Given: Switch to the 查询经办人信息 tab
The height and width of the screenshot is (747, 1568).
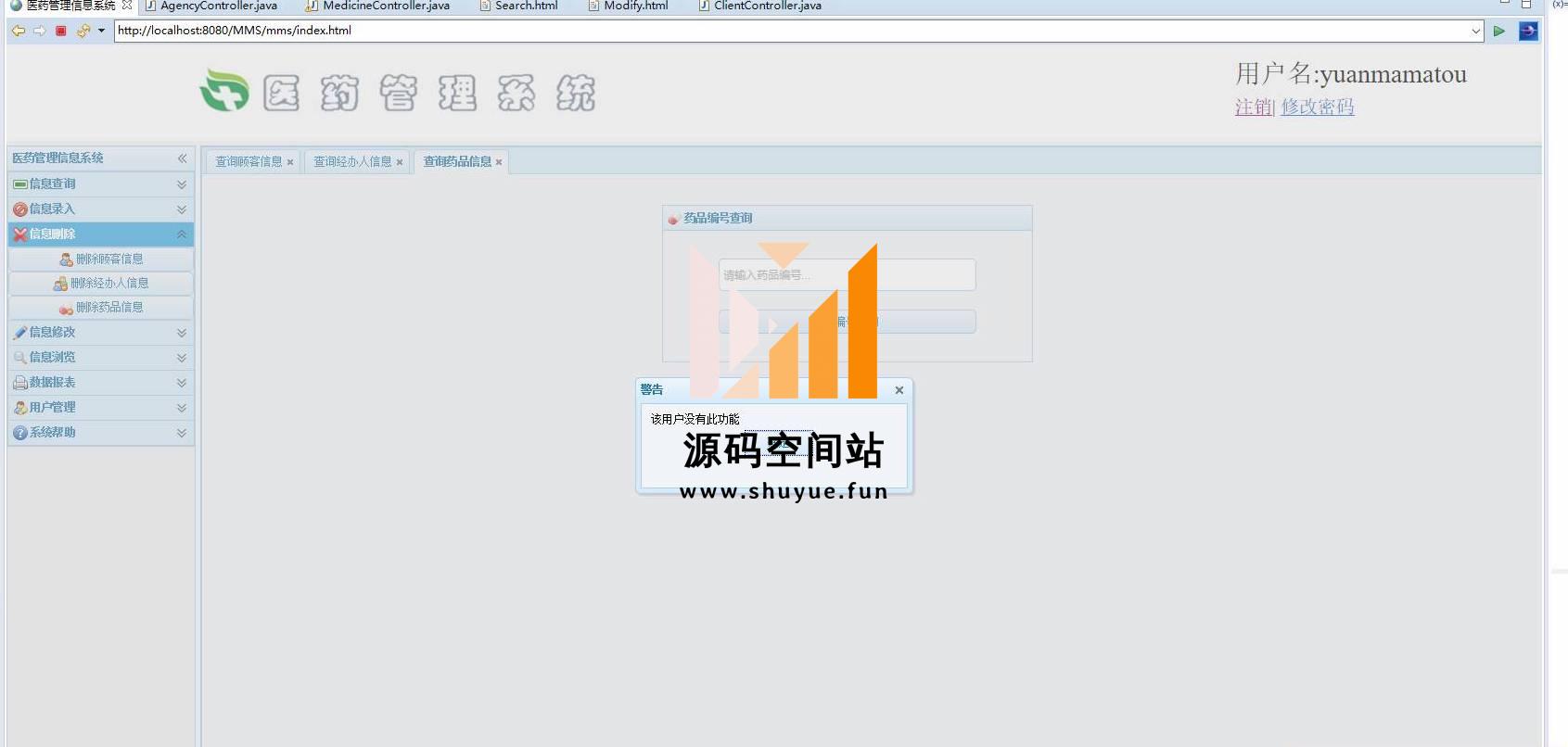Looking at the screenshot, I should (352, 162).
